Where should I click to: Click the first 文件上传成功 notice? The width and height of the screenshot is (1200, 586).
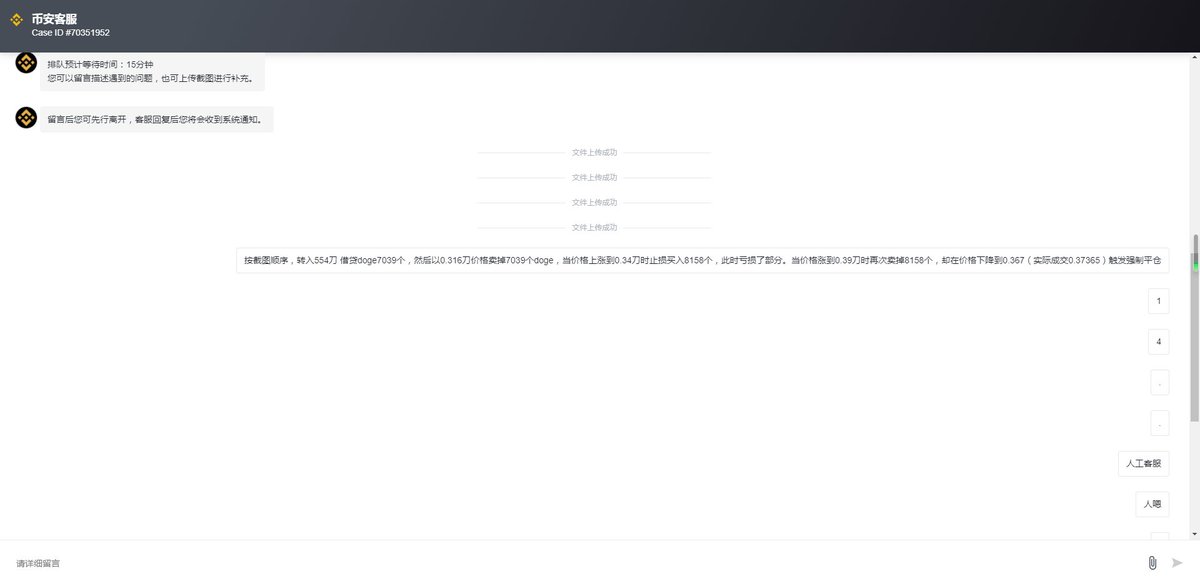(594, 153)
